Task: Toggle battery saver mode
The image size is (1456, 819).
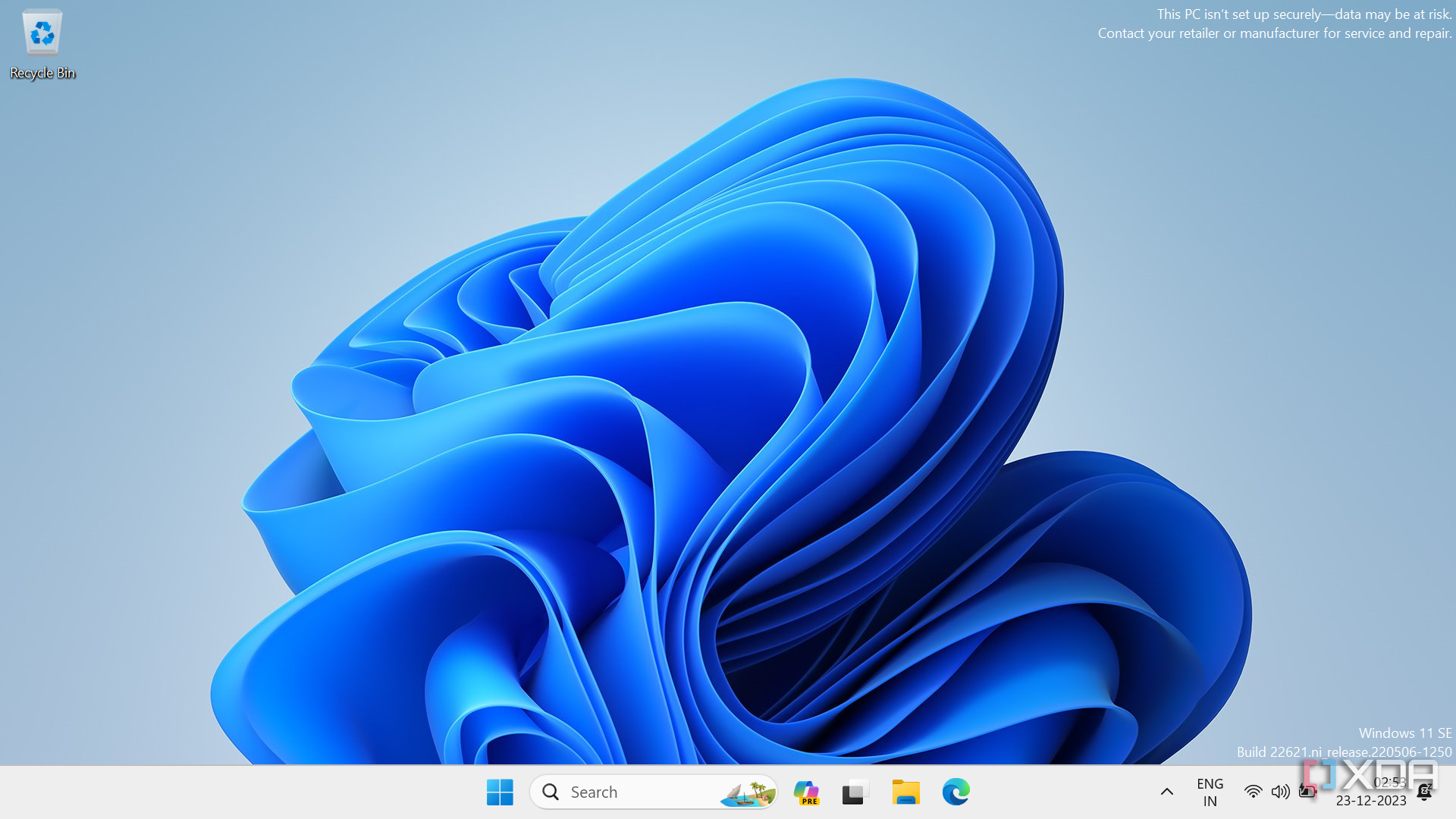Action: pos(1307,791)
